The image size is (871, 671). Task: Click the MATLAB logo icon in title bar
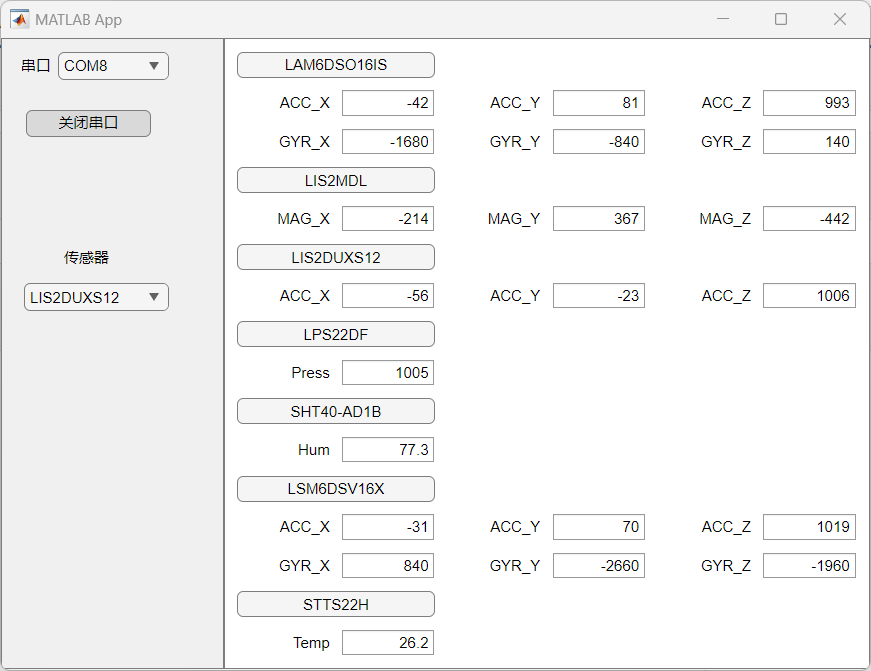tap(19, 19)
